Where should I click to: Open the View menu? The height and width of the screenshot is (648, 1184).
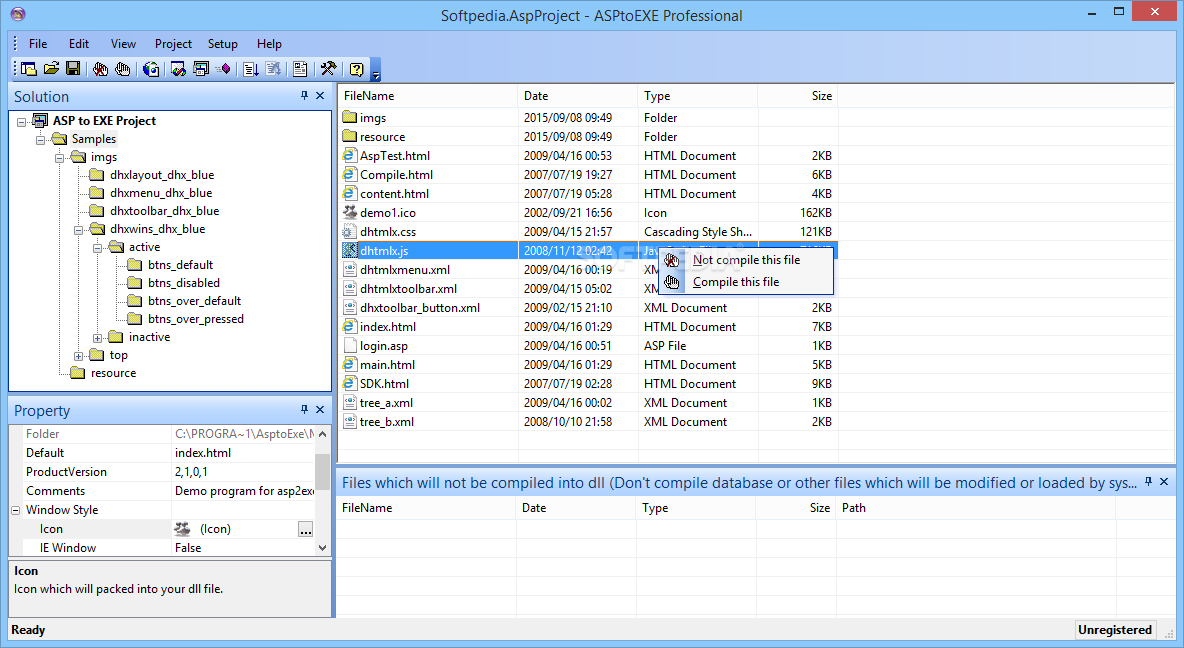pos(123,44)
